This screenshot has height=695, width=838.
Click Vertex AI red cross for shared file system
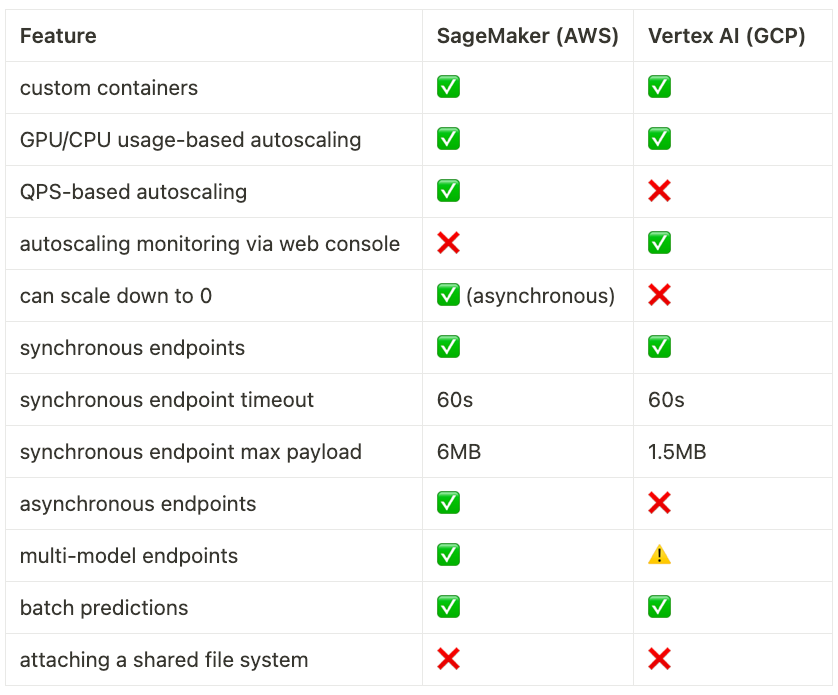(659, 659)
